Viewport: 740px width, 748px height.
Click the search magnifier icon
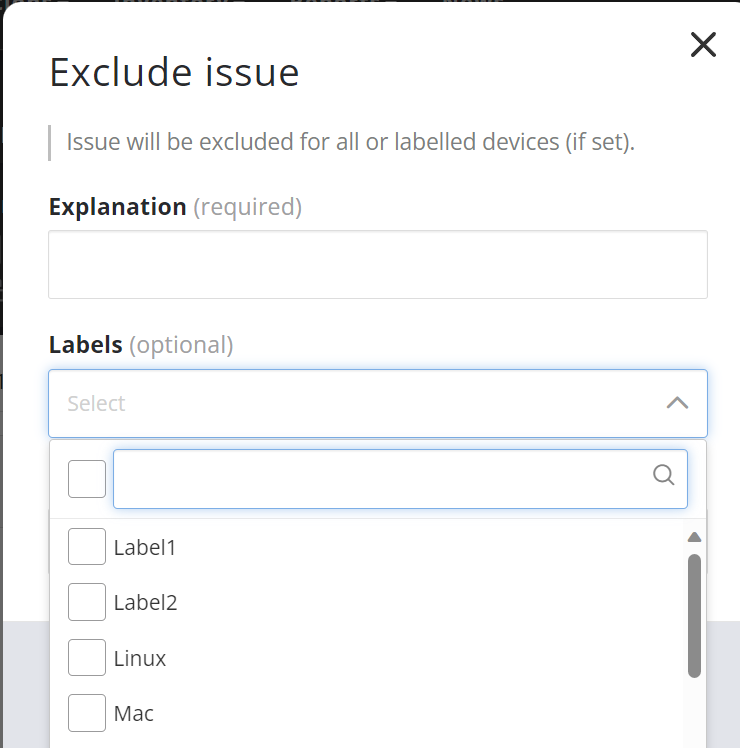click(x=663, y=476)
